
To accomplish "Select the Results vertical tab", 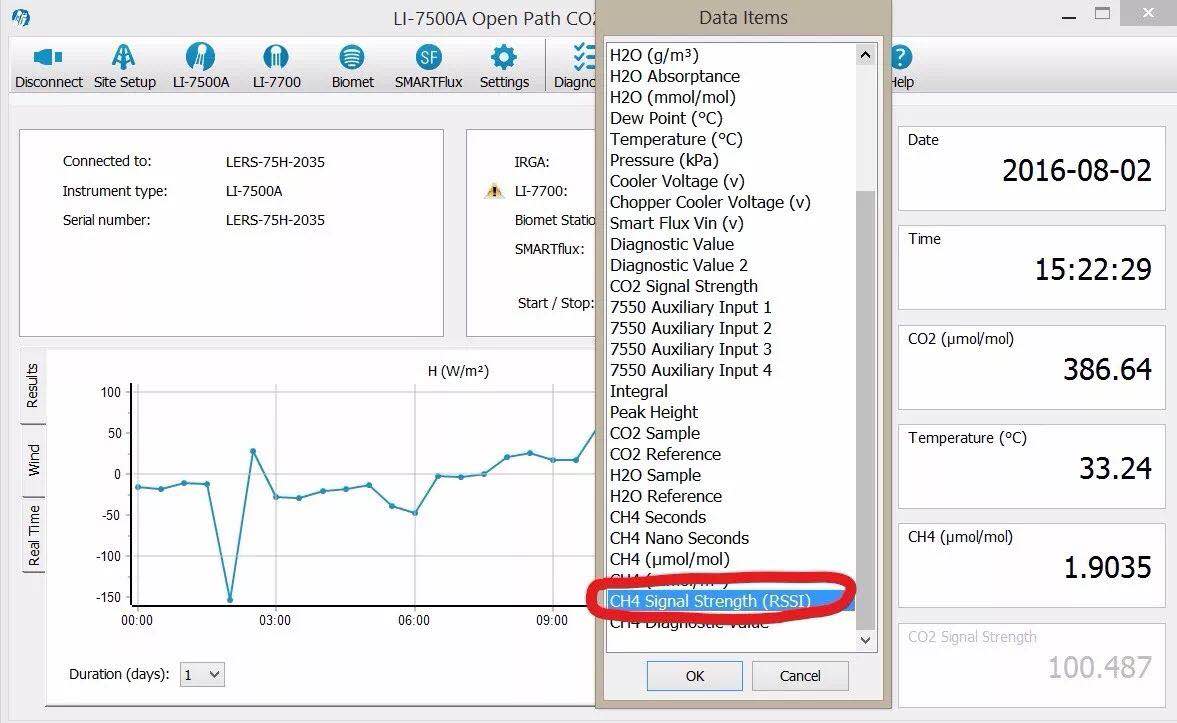I will [33, 385].
